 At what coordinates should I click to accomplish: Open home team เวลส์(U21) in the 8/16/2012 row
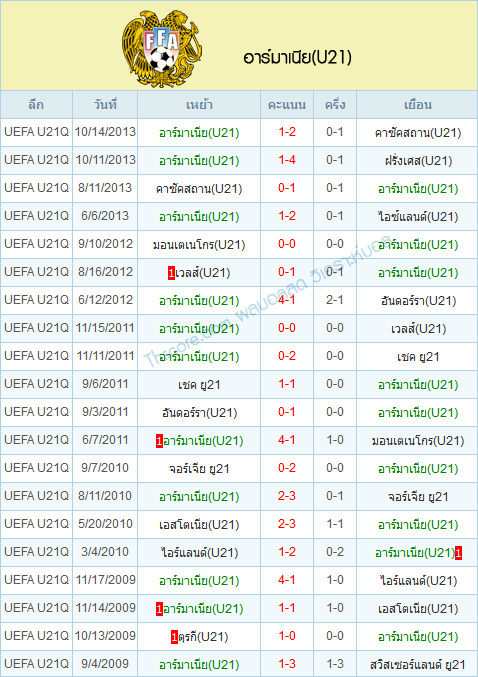203,273
